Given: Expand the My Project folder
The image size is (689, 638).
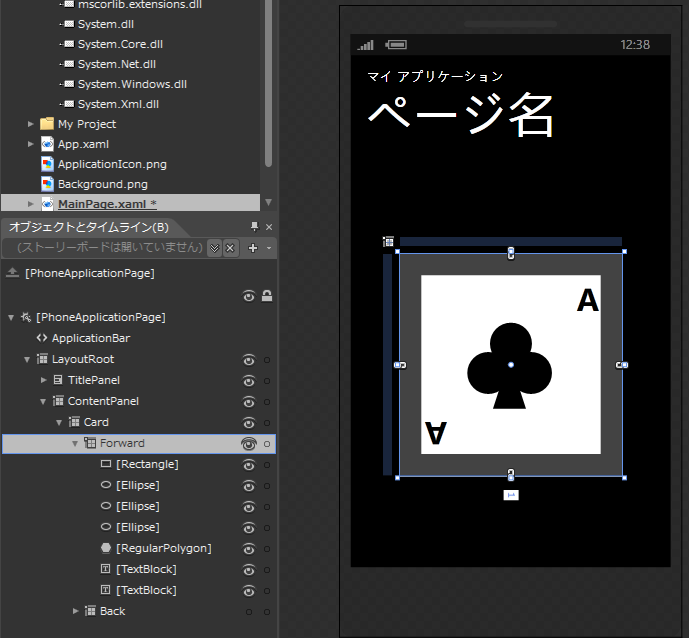Looking at the screenshot, I should click(30, 124).
